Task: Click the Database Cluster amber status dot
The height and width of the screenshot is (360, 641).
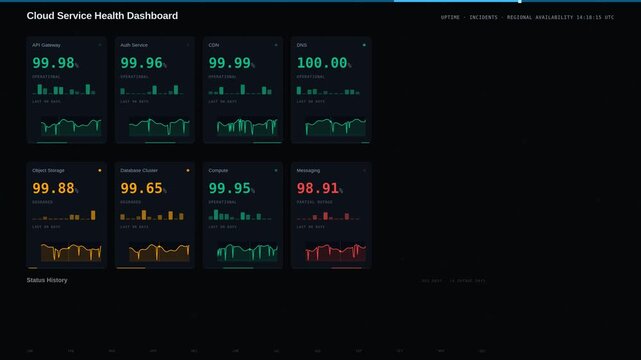Action: pos(188,170)
